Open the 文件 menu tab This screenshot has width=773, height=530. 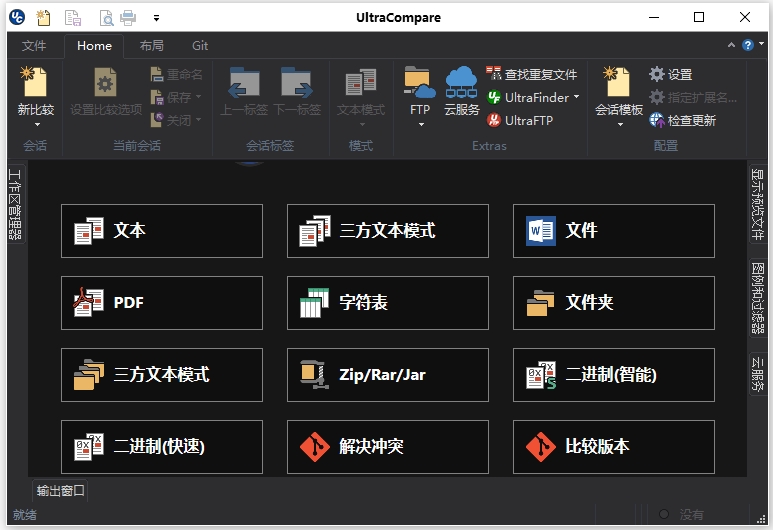(x=34, y=46)
